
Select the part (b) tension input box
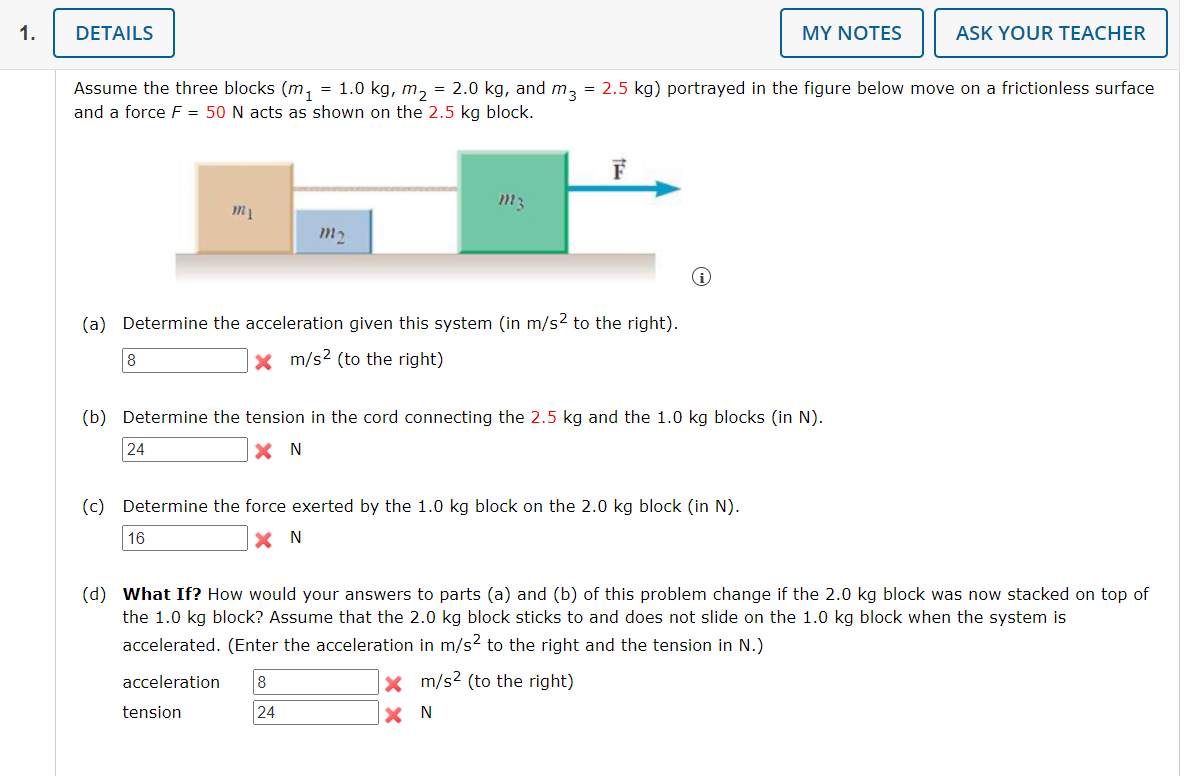(x=184, y=448)
